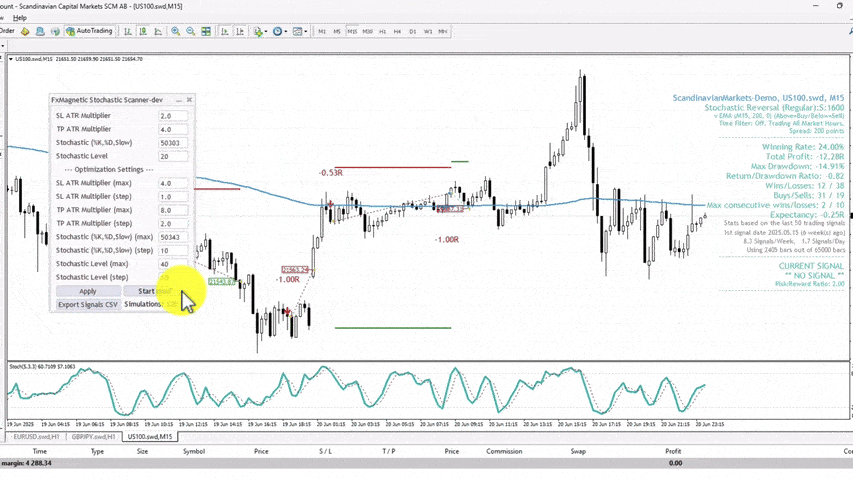Image resolution: width=853 pixels, height=480 pixels.
Task: Click the Symbol column header
Action: pyautogui.click(x=194, y=451)
